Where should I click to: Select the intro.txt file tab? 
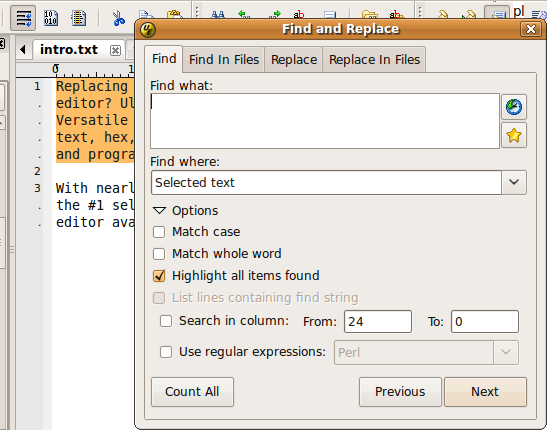point(69,50)
